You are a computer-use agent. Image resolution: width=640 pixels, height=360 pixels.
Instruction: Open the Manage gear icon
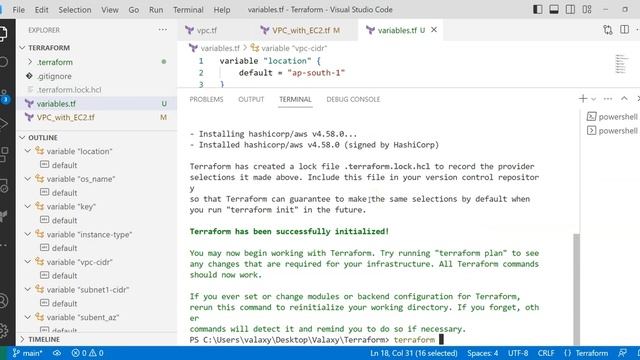[x=3, y=330]
